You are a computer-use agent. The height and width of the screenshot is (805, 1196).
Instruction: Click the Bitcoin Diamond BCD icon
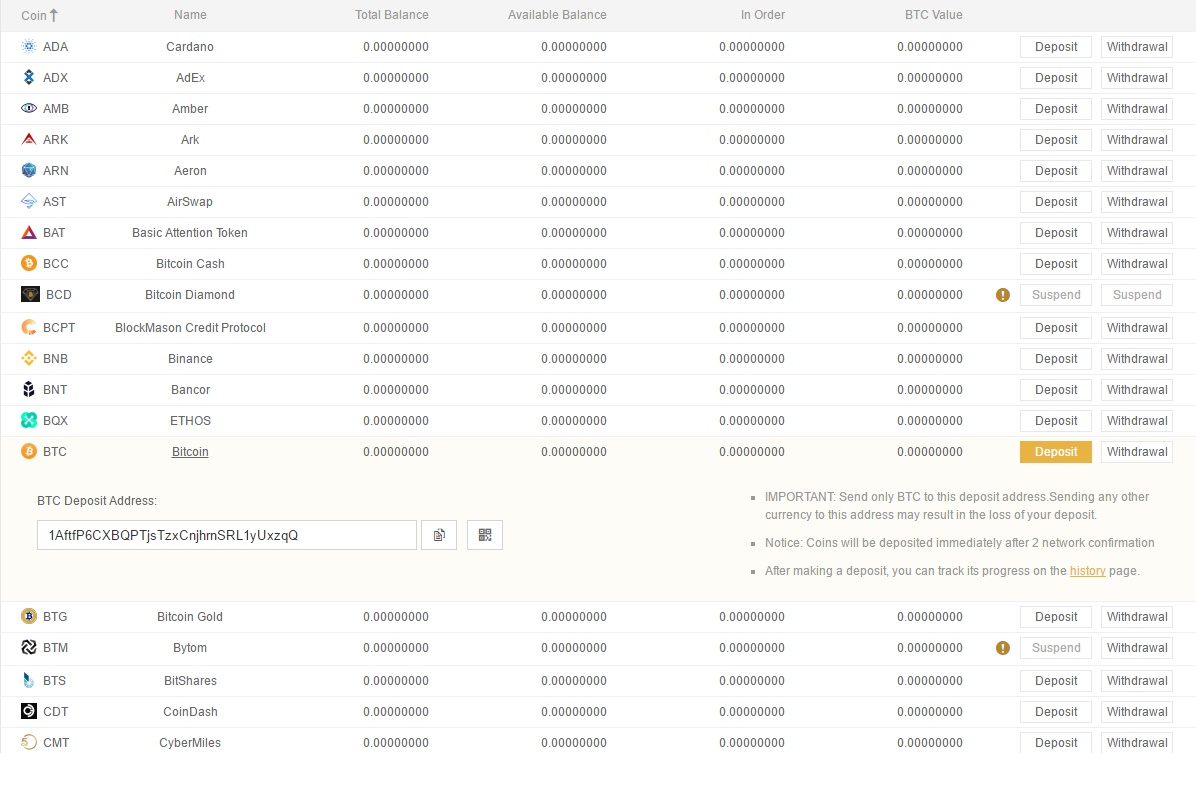tap(30, 295)
